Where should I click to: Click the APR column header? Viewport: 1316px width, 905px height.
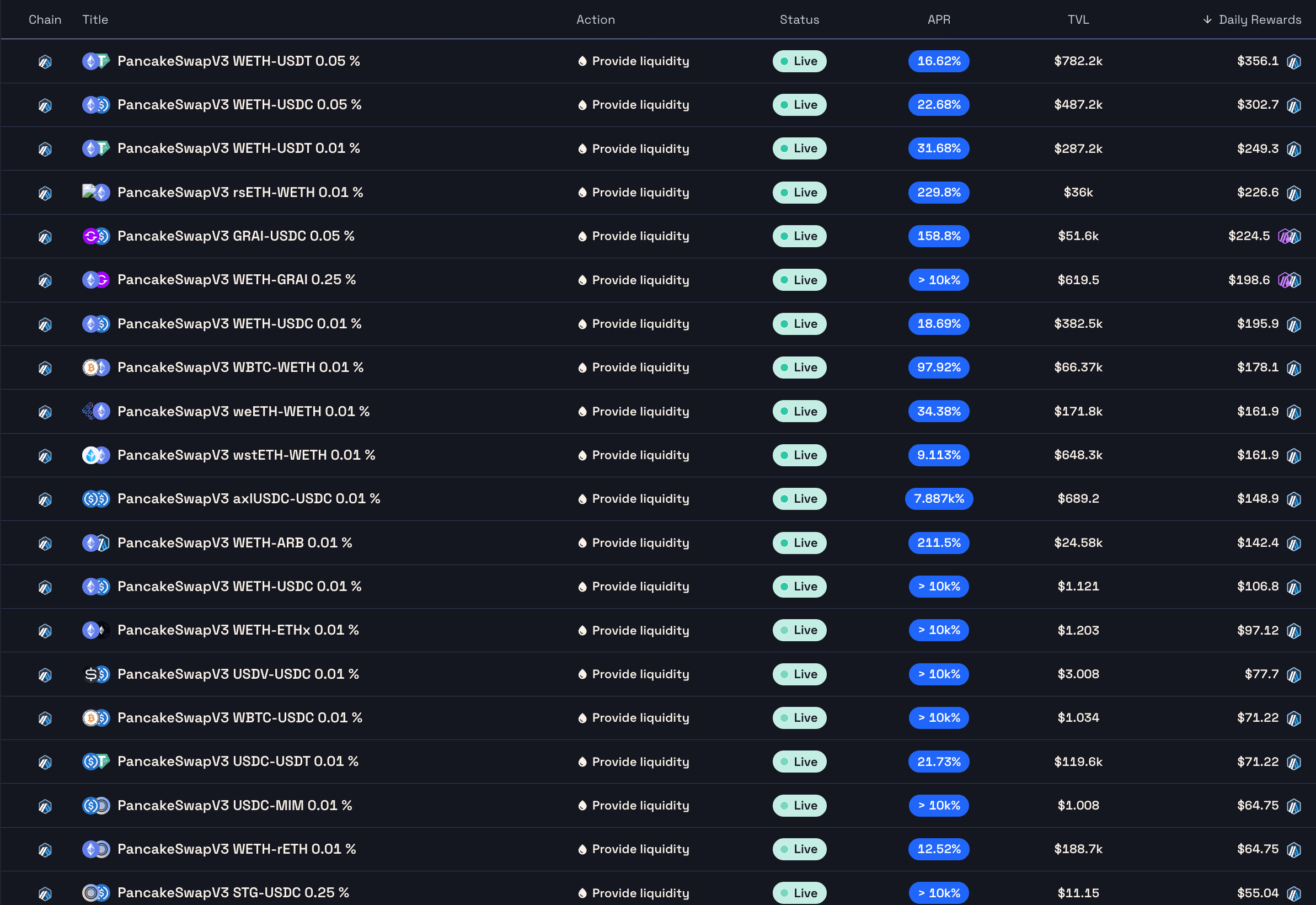click(x=939, y=19)
